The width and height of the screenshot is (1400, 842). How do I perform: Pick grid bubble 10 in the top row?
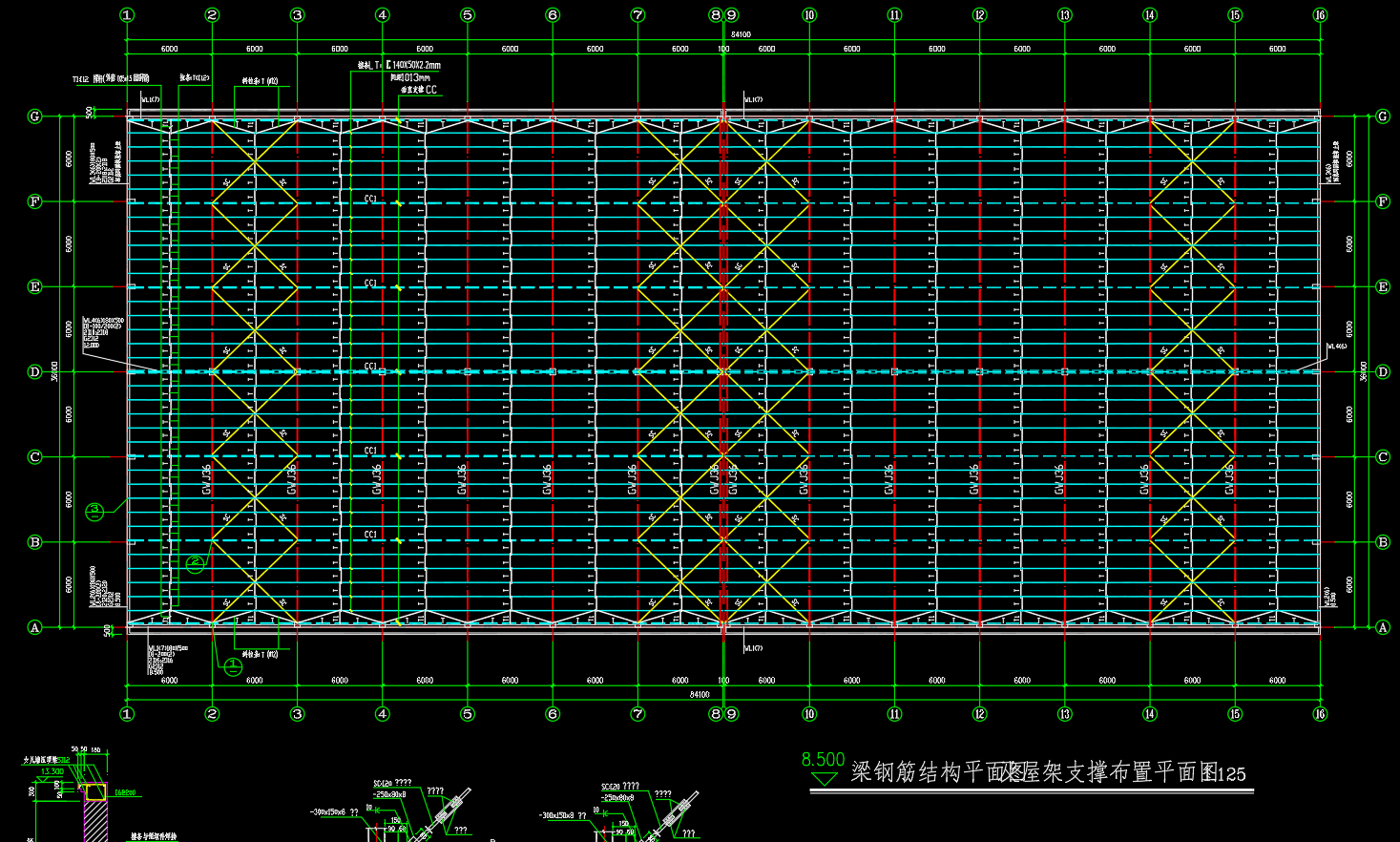pos(809,15)
